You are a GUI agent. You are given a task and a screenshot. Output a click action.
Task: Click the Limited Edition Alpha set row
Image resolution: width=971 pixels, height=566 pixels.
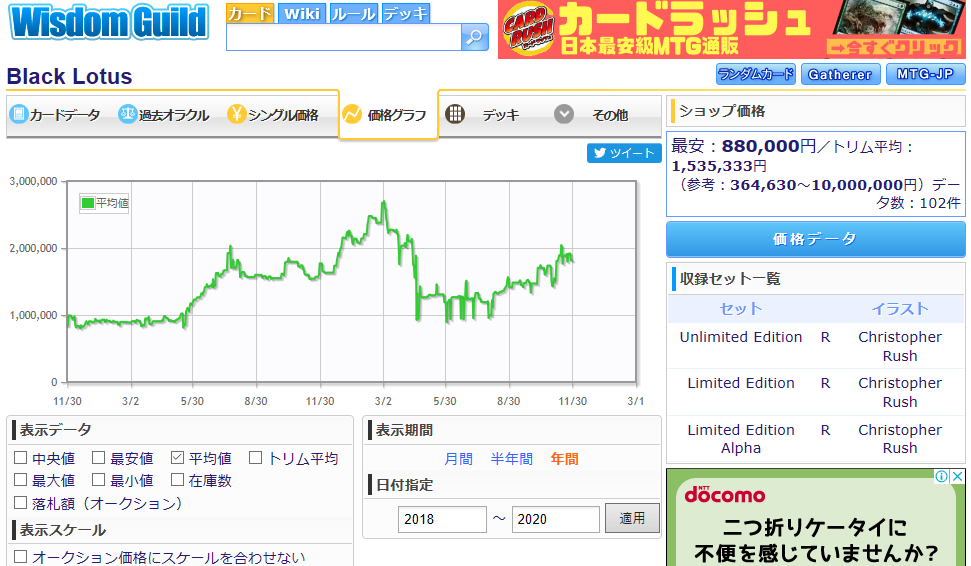[x=816, y=438]
